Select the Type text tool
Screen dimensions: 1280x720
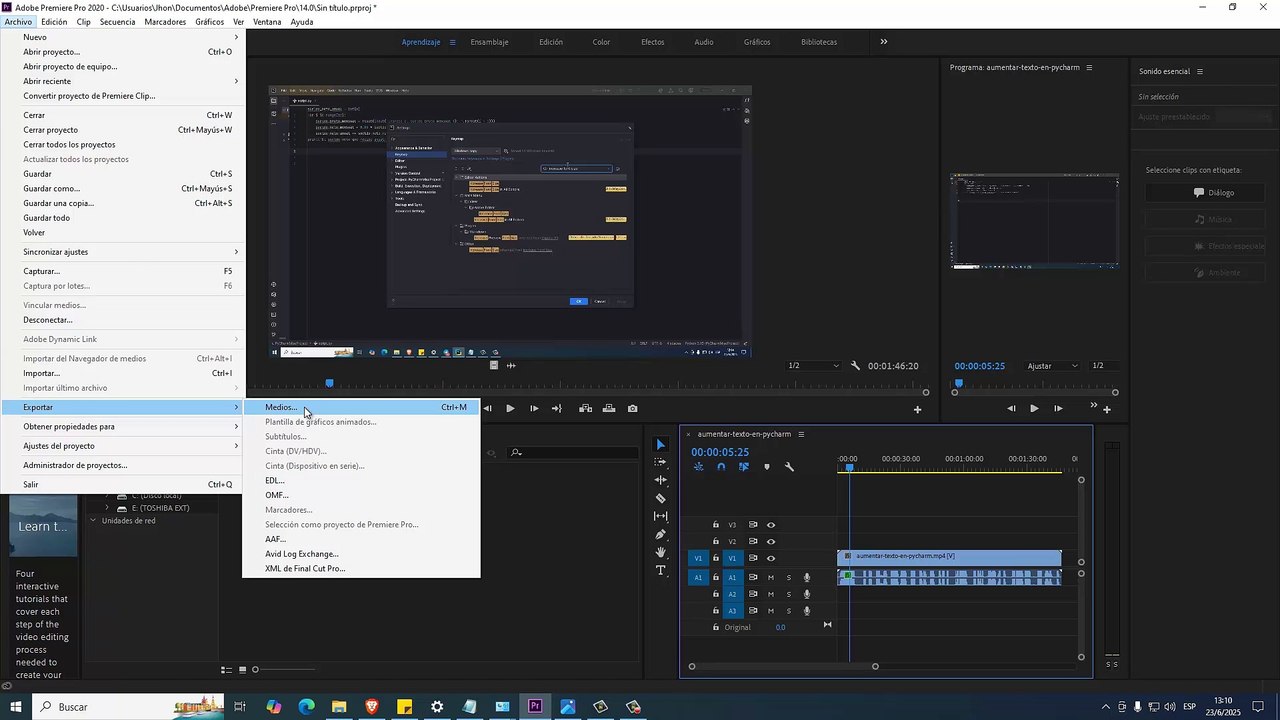click(x=660, y=570)
